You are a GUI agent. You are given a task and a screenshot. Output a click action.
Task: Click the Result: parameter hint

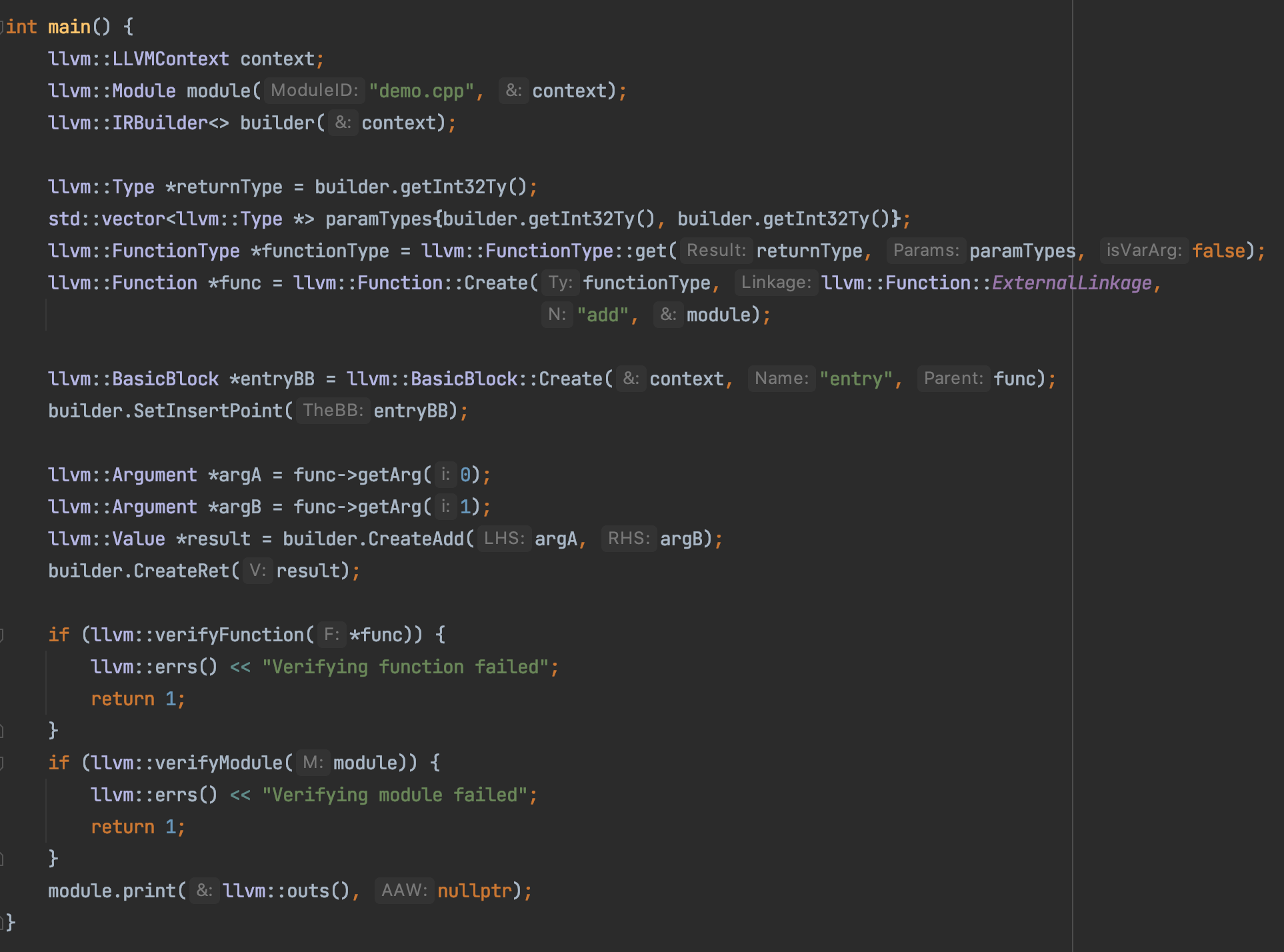(716, 250)
